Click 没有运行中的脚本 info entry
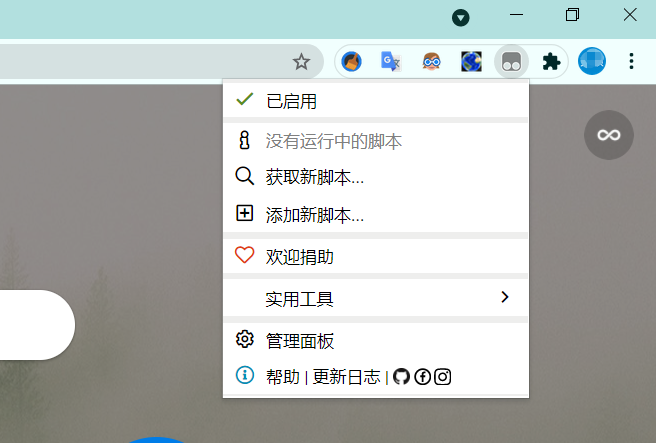Screen dimensions: 656x443 (376, 141)
